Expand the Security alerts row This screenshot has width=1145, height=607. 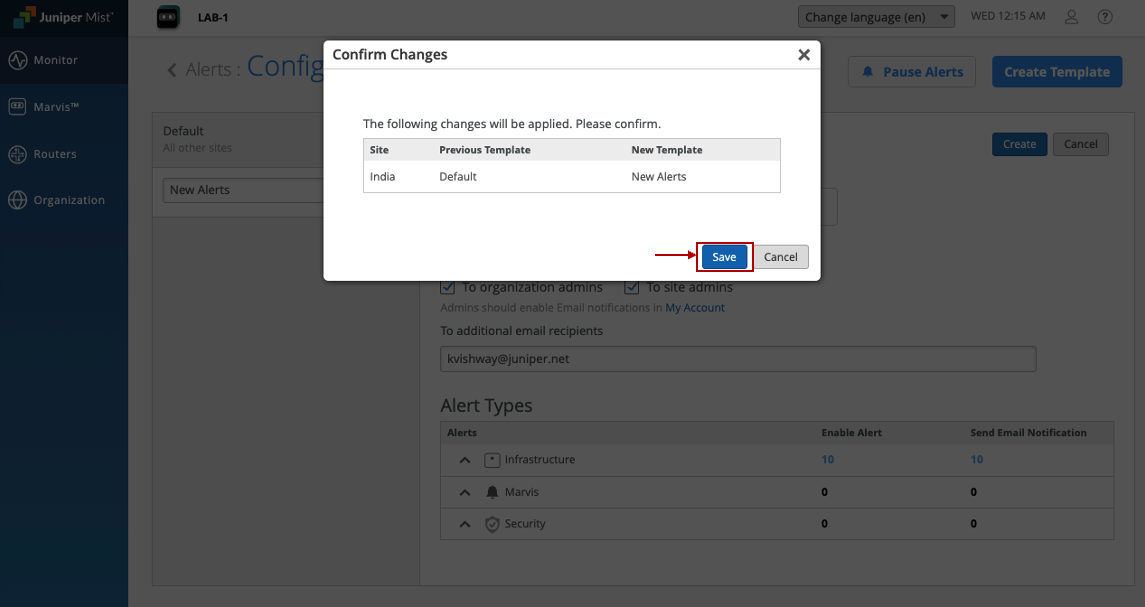tap(465, 524)
